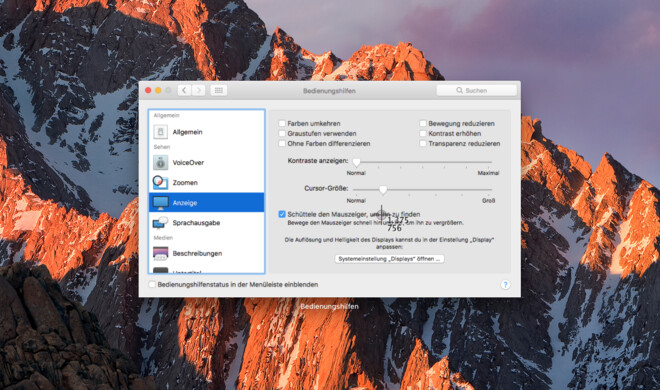Toggle Kontrast erhöhen checkbox

pos(423,133)
